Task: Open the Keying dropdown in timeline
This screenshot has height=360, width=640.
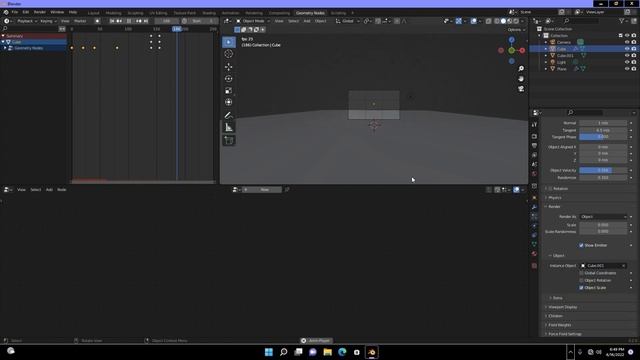Action: (48, 21)
